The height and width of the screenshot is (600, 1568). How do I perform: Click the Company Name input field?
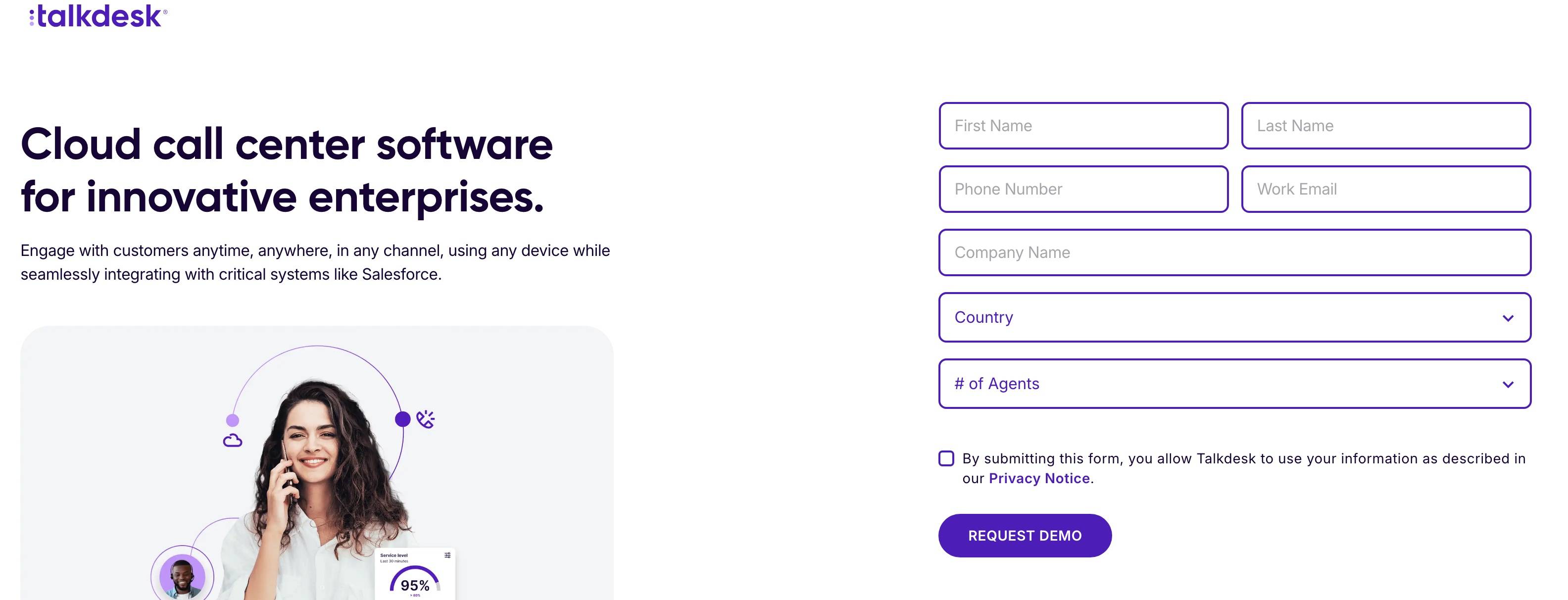pos(1234,252)
